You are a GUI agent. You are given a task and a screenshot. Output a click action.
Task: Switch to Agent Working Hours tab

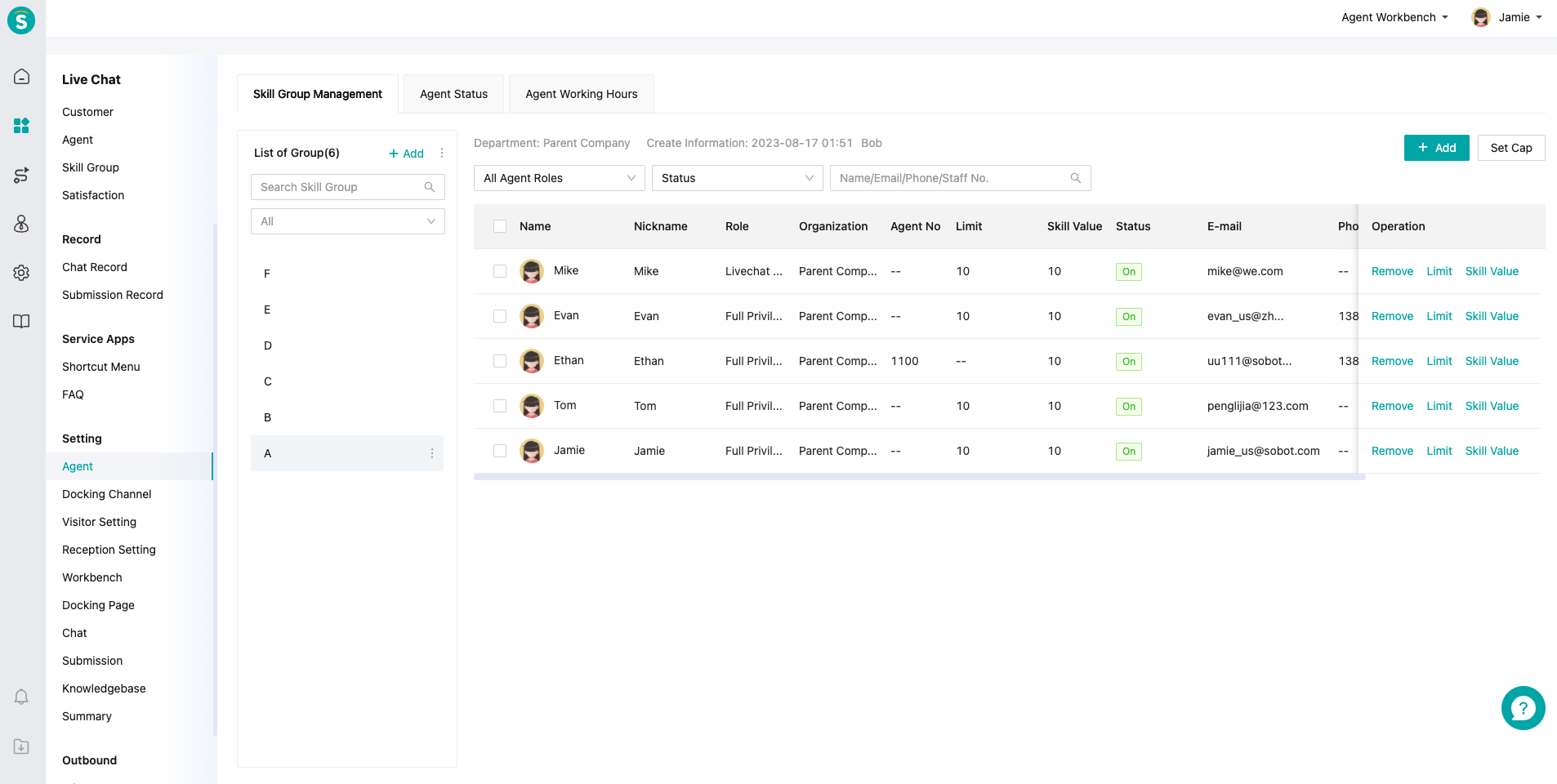click(582, 94)
